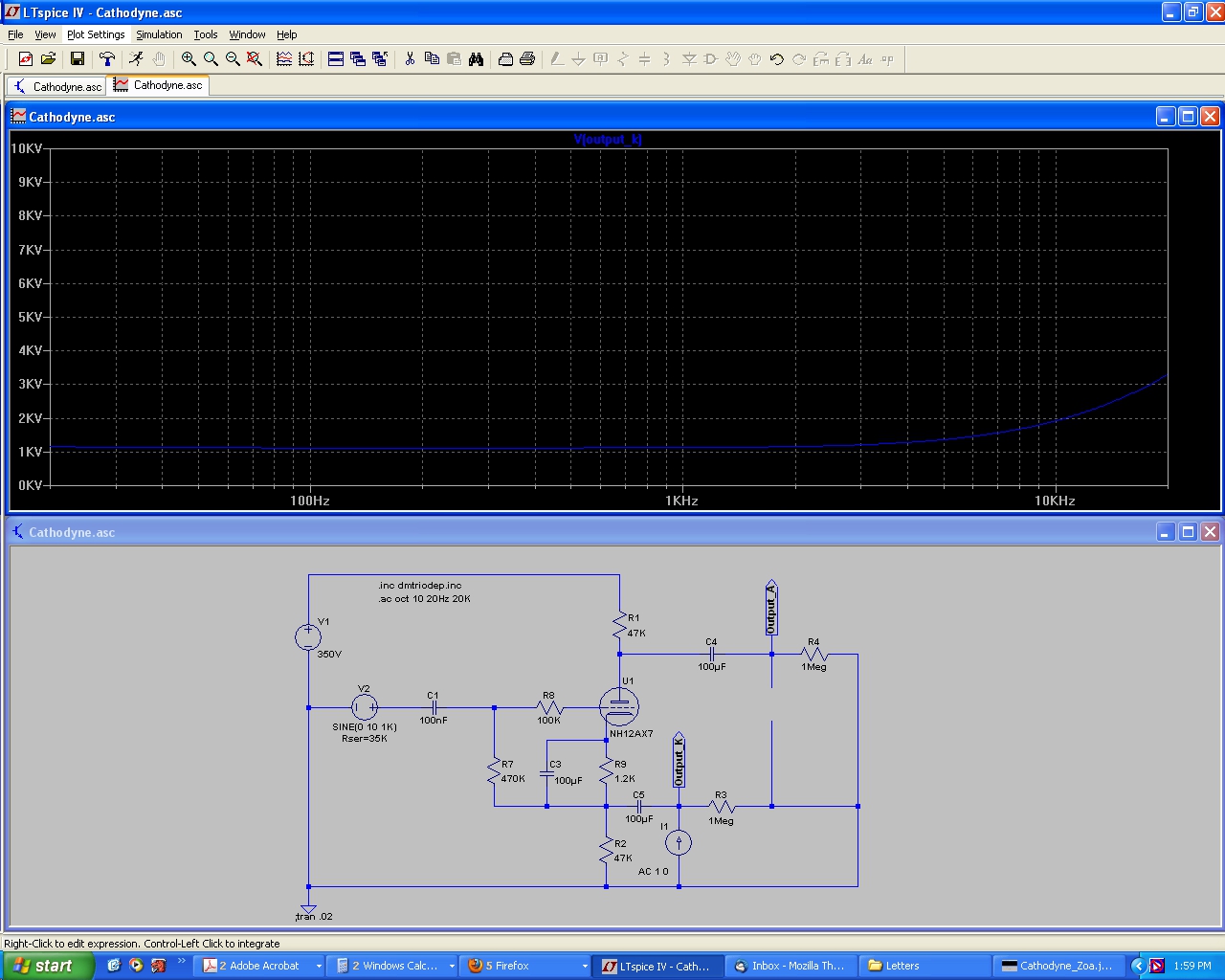This screenshot has width=1225, height=980.
Task: Open the Simulation menu
Action: [158, 34]
